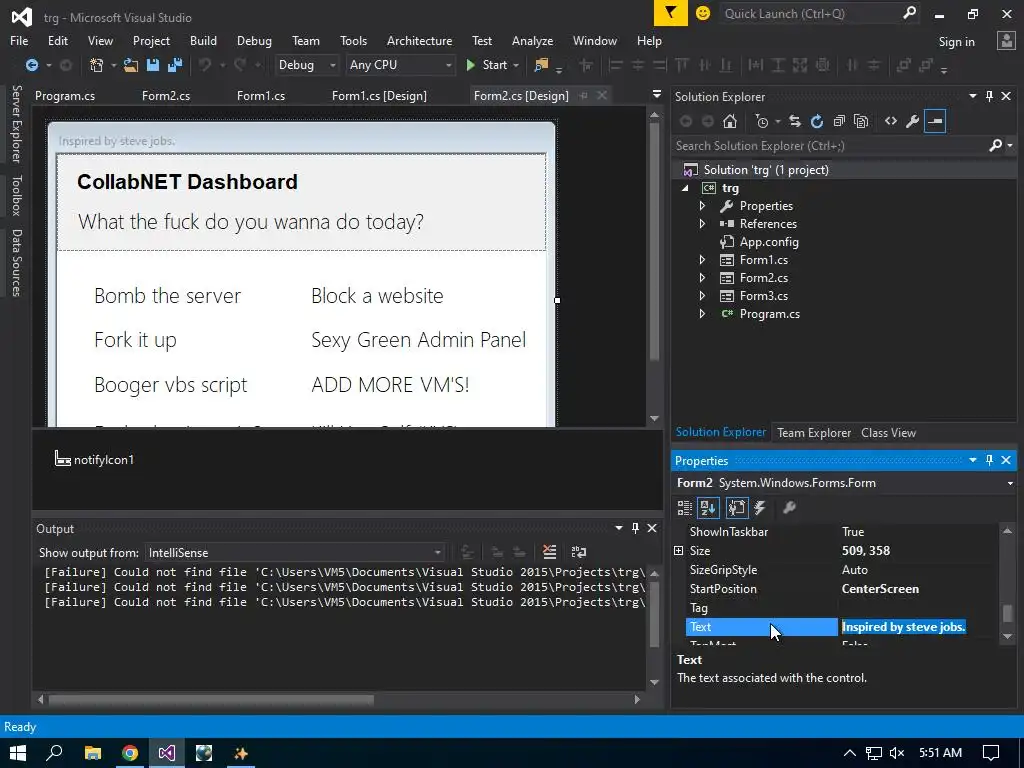This screenshot has width=1024, height=768.
Task: Open the document tabs overflow dropdown arrow
Action: (x=656, y=95)
